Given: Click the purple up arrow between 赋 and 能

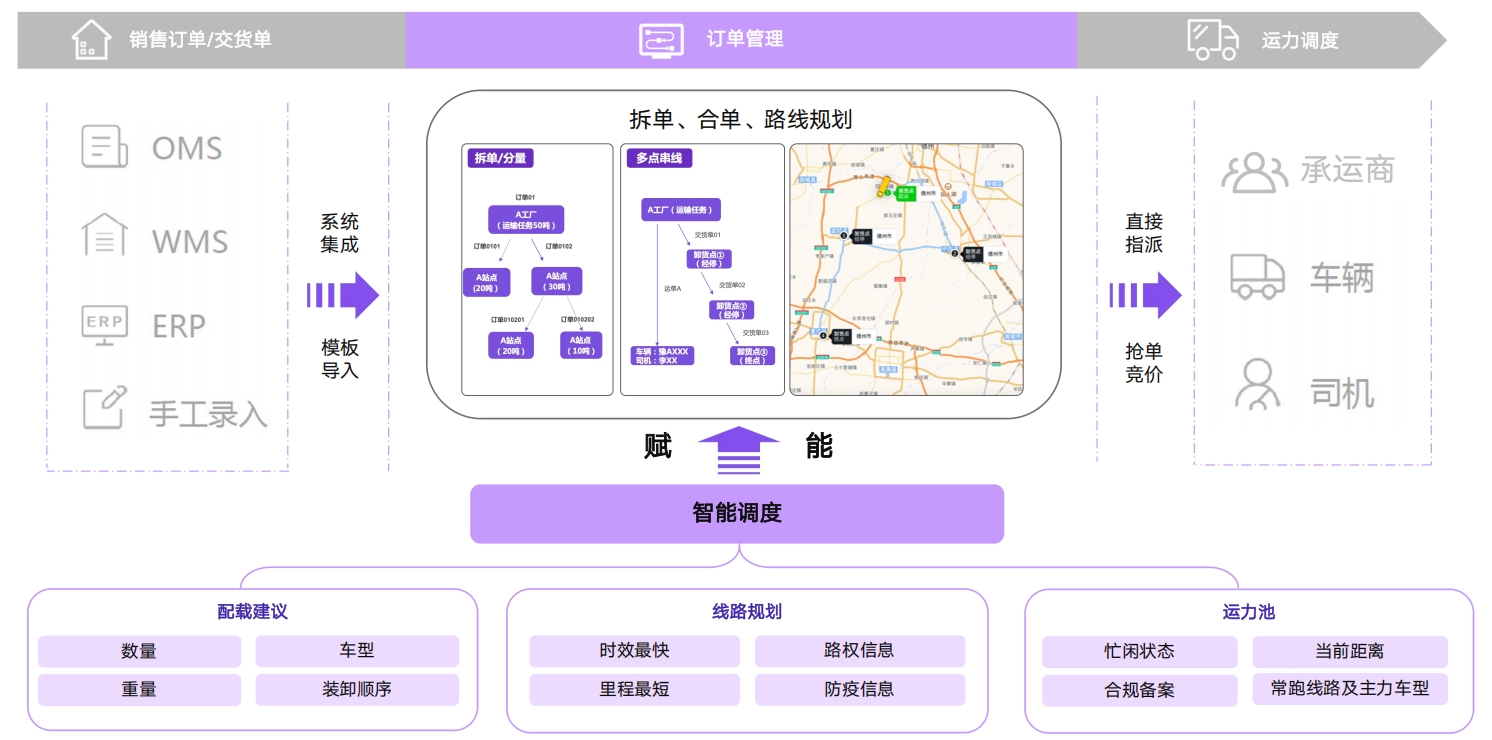Looking at the screenshot, I should 738,449.
